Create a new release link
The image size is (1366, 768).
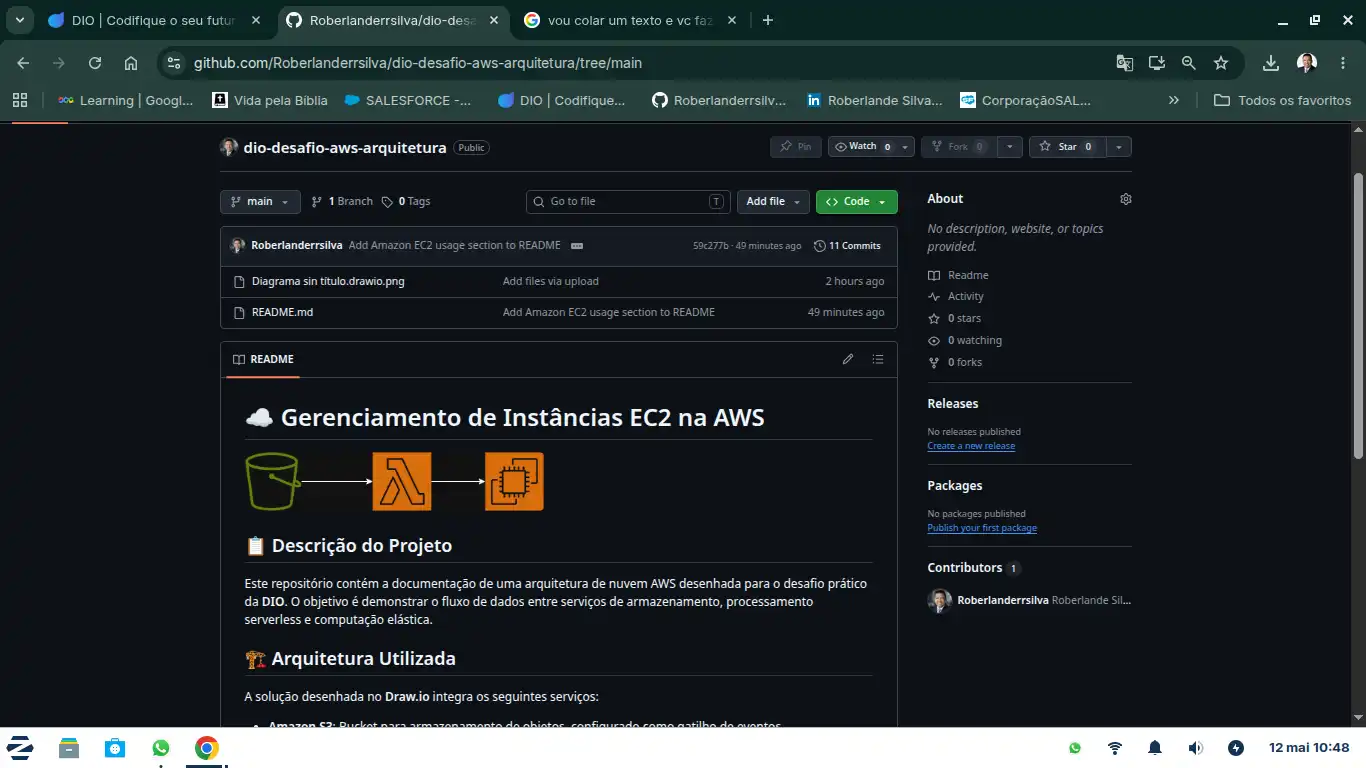coord(971,446)
